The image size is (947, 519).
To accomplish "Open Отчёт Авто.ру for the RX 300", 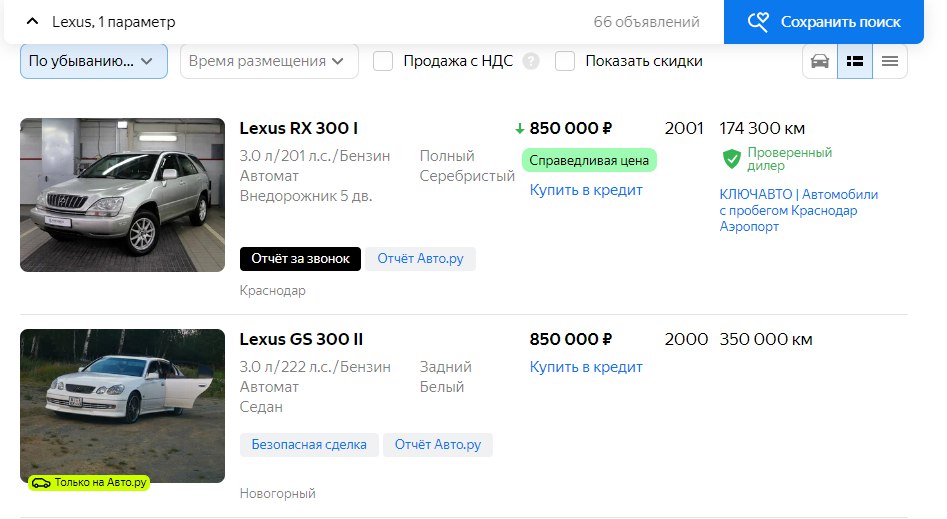I will click(420, 259).
